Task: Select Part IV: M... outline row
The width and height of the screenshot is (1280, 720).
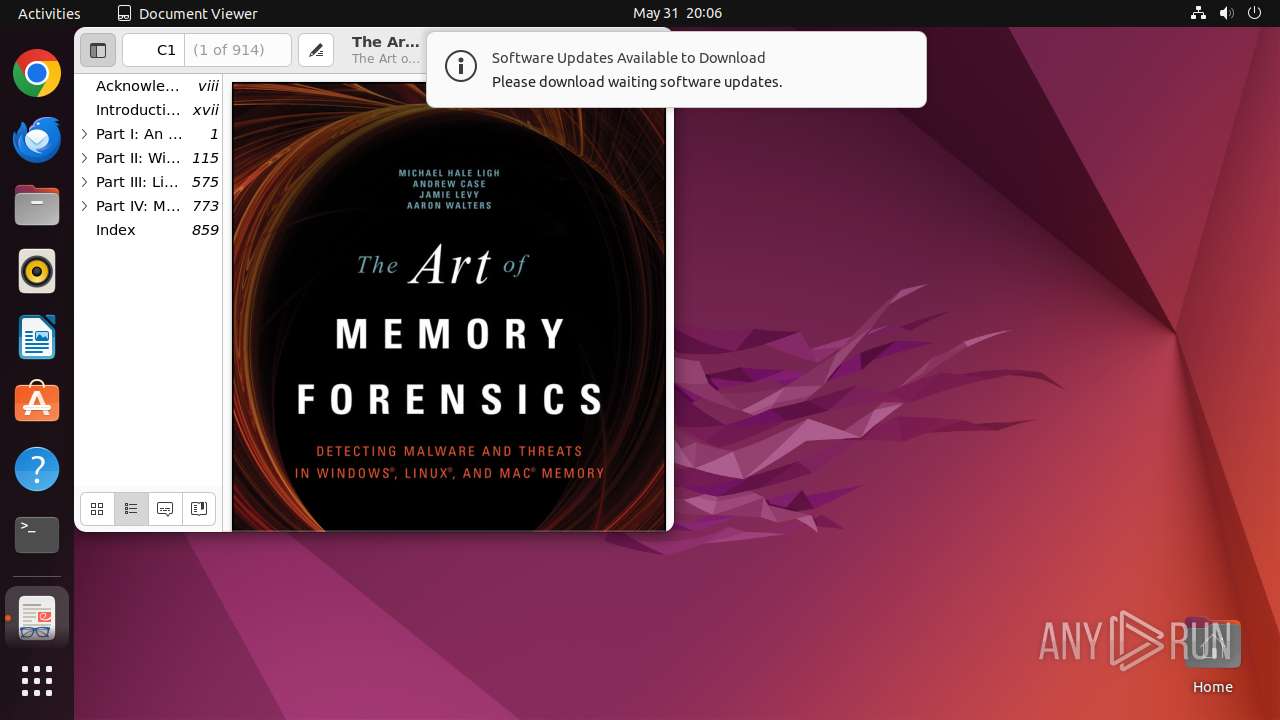Action: (149, 206)
